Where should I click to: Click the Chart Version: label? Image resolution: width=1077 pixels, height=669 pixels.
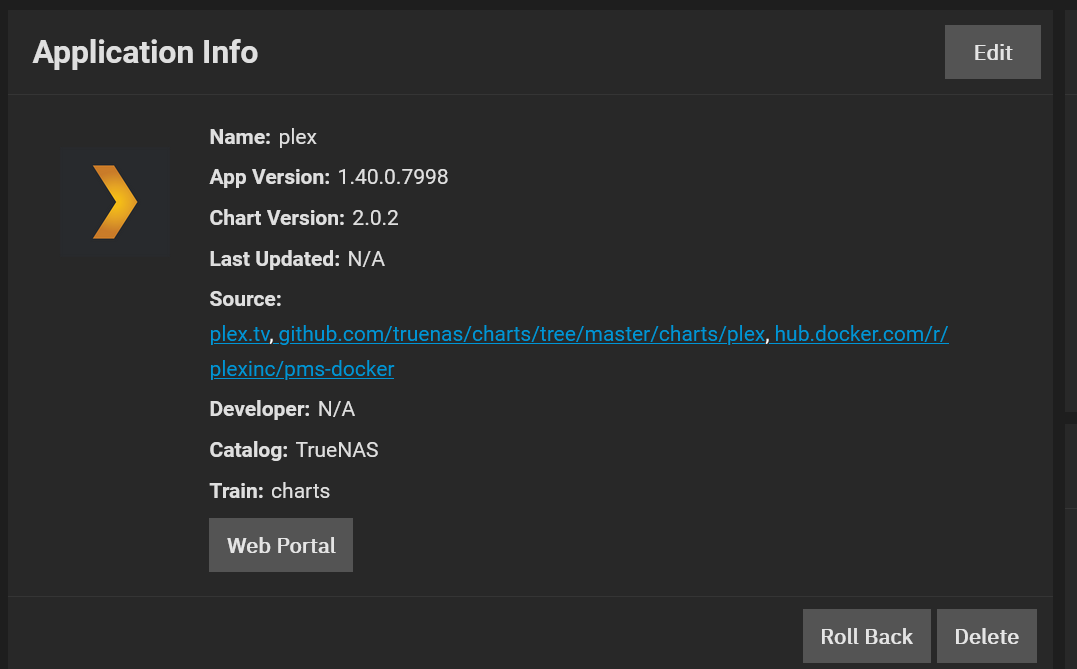277,218
